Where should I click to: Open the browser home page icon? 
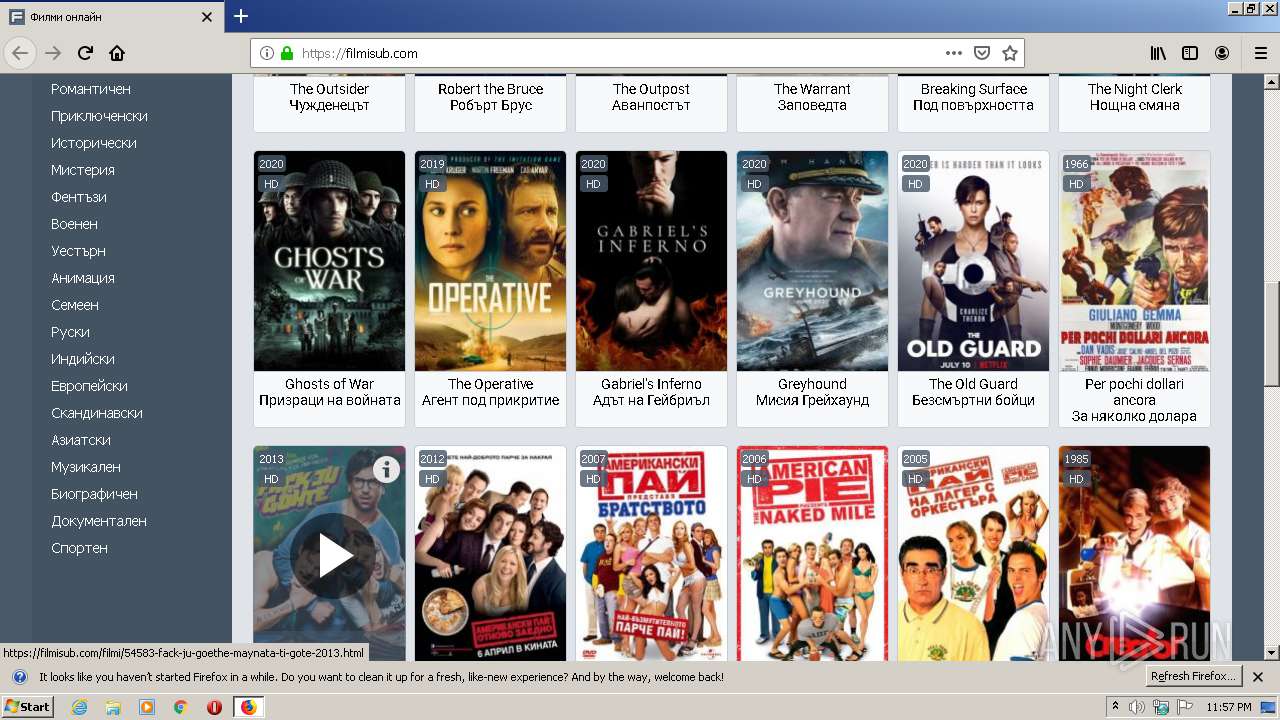tap(117, 53)
